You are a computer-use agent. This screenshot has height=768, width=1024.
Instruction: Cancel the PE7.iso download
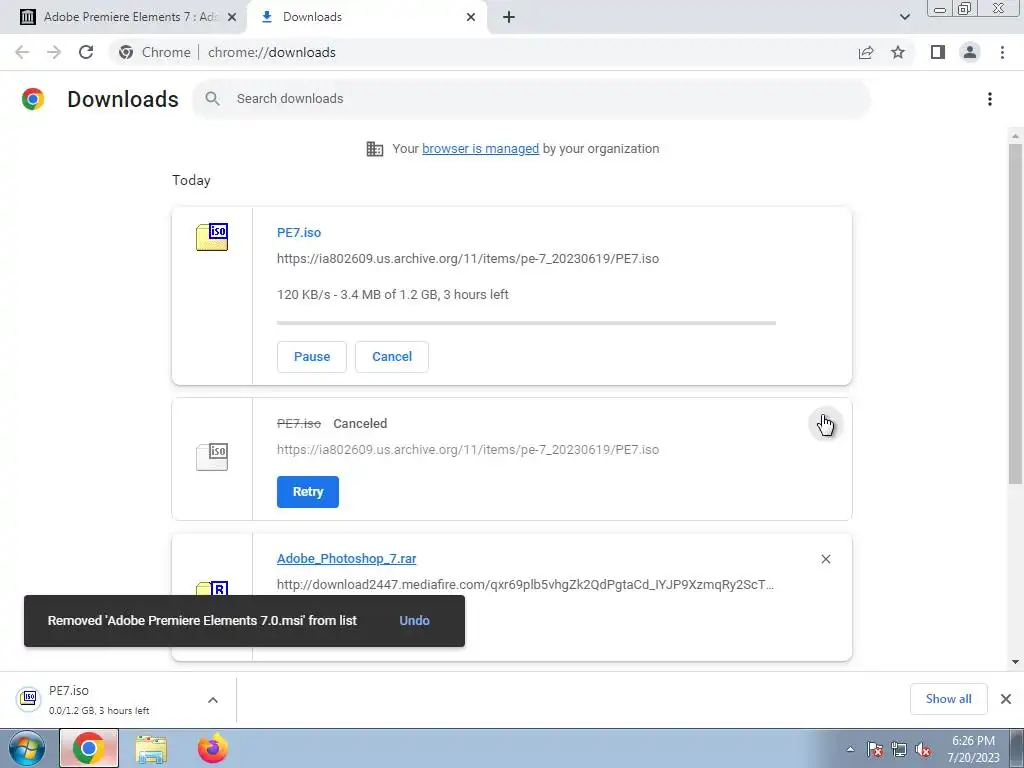[x=392, y=357]
